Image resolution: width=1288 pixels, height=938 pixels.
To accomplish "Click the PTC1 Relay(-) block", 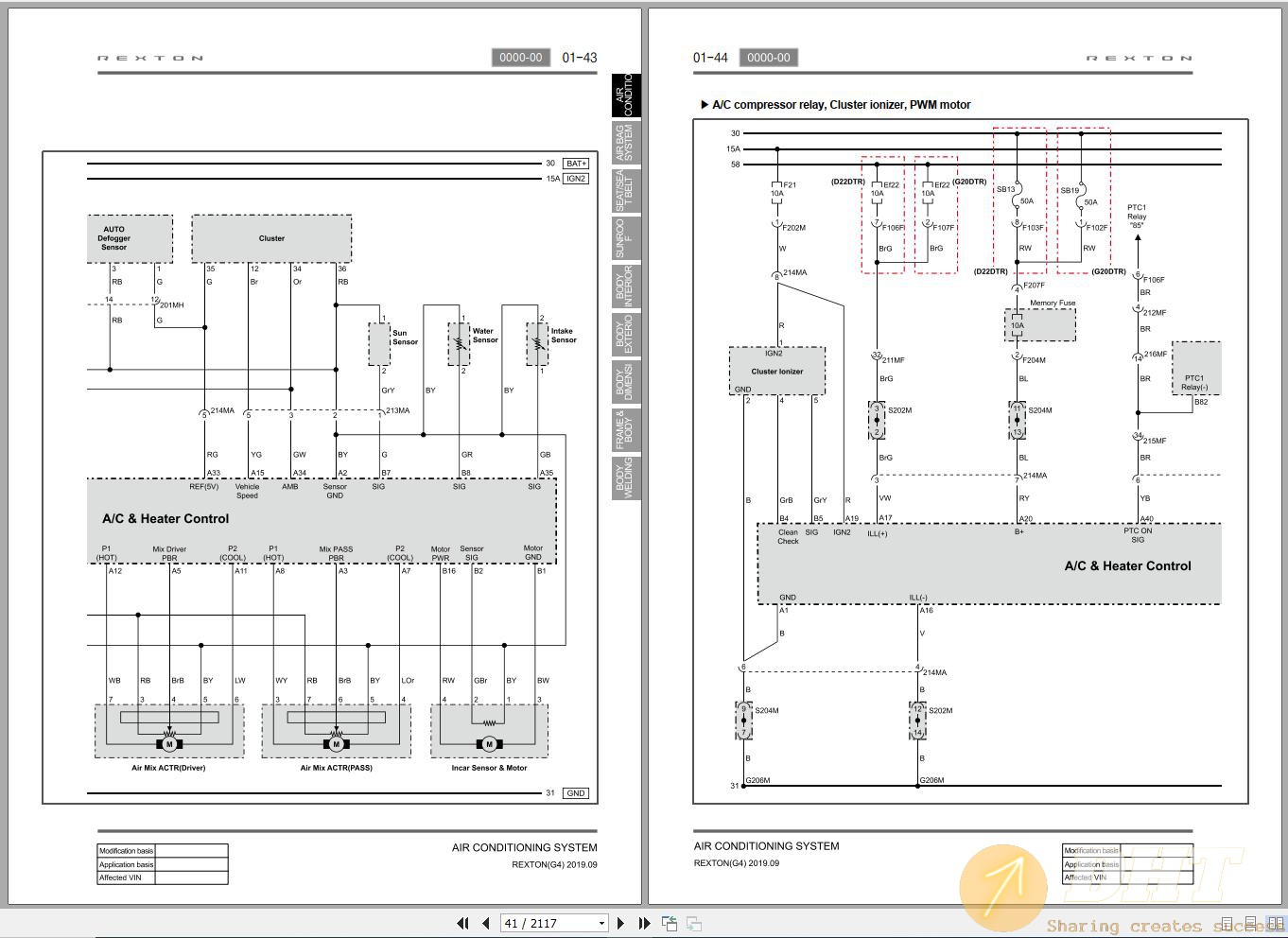I will (x=1195, y=369).
